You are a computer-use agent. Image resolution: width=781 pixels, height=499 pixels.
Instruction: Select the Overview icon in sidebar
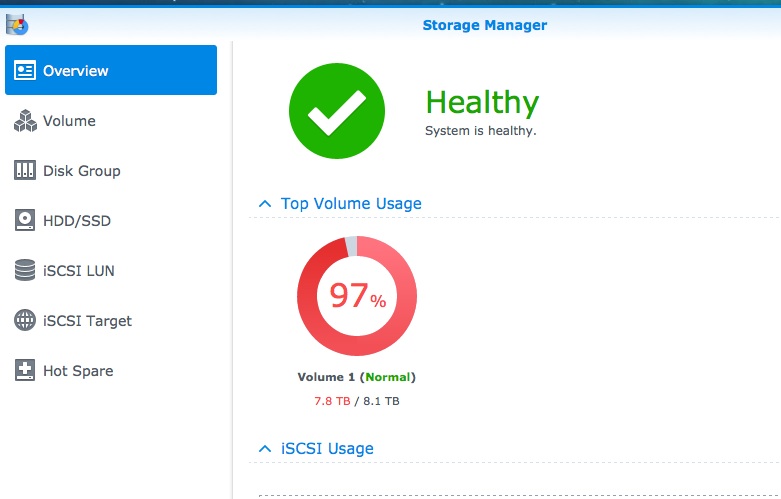point(24,70)
